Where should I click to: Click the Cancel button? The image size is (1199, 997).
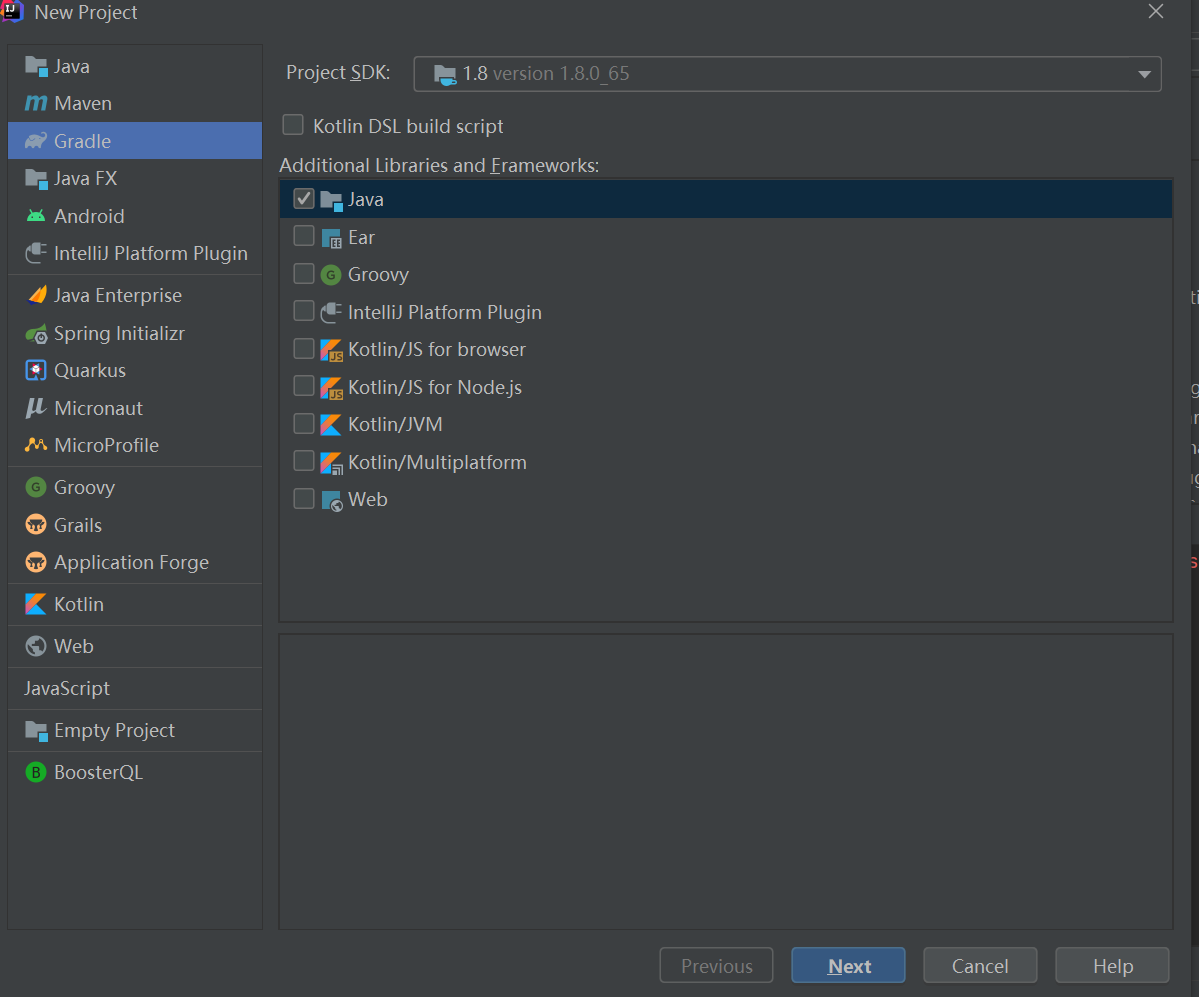click(980, 966)
